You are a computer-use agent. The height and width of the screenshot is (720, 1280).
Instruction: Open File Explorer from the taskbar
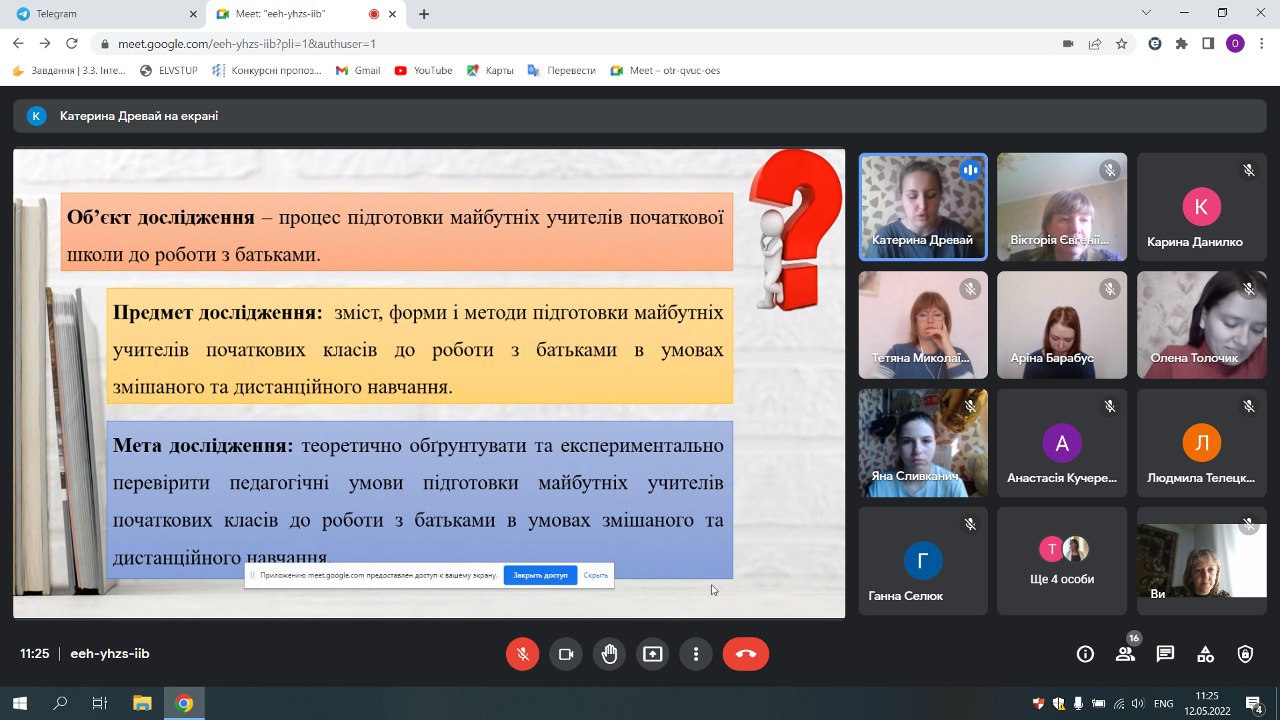click(142, 703)
